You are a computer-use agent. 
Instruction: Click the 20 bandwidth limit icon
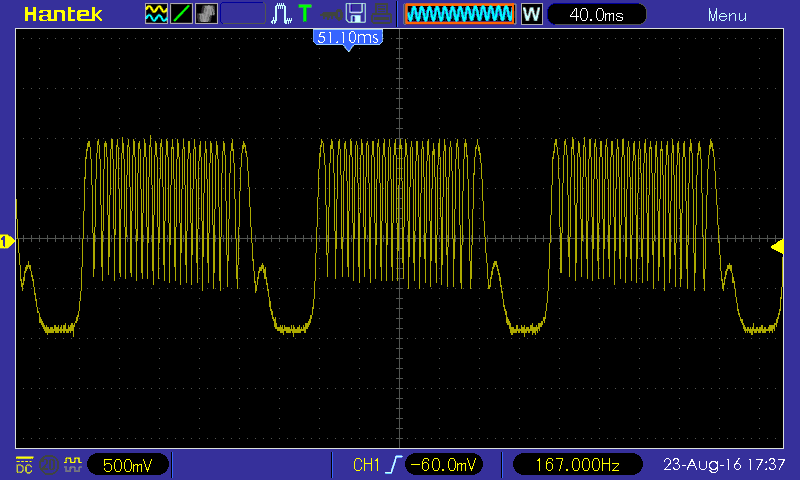(x=48, y=465)
